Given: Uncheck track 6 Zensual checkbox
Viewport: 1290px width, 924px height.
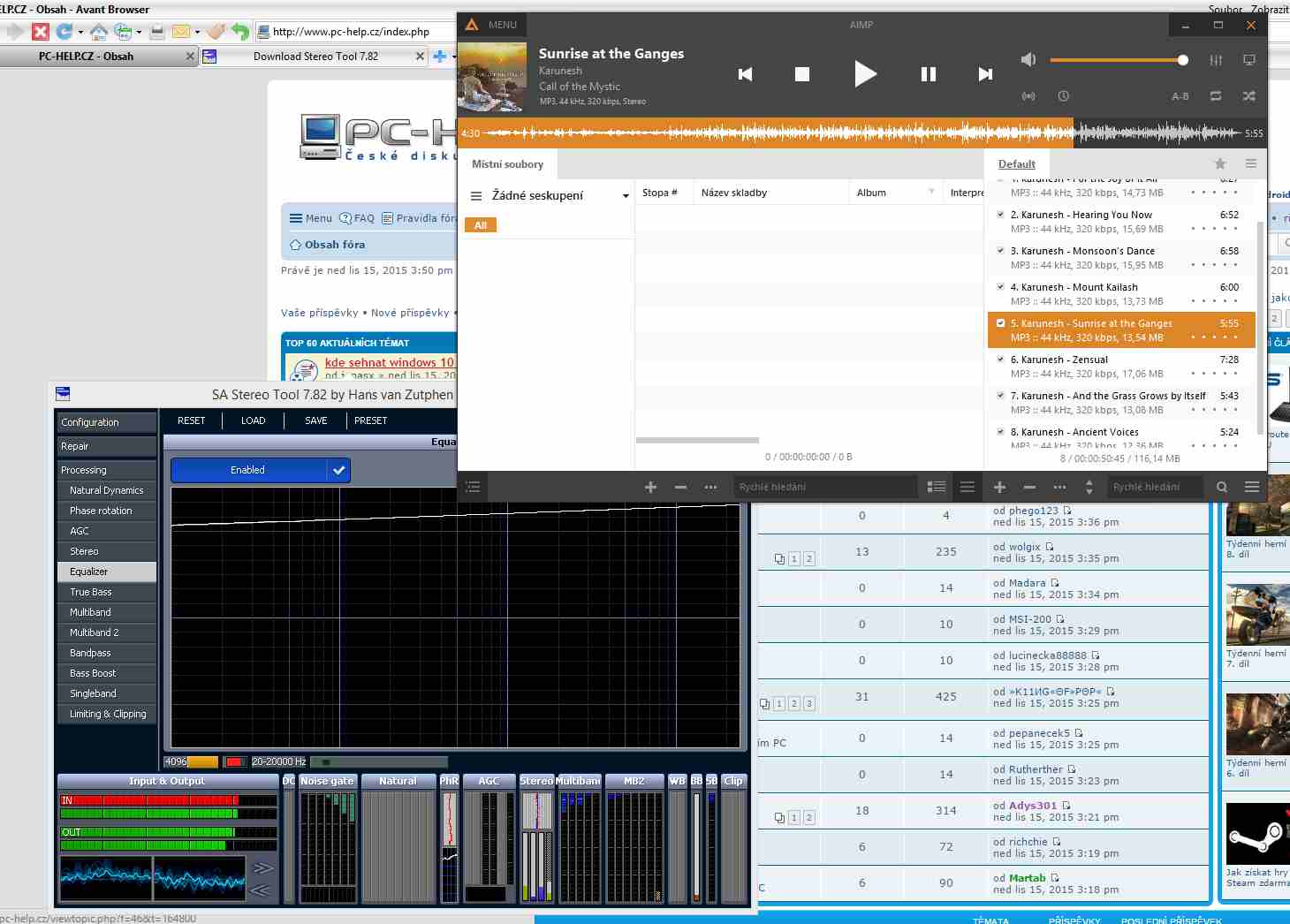Looking at the screenshot, I should 1000,360.
